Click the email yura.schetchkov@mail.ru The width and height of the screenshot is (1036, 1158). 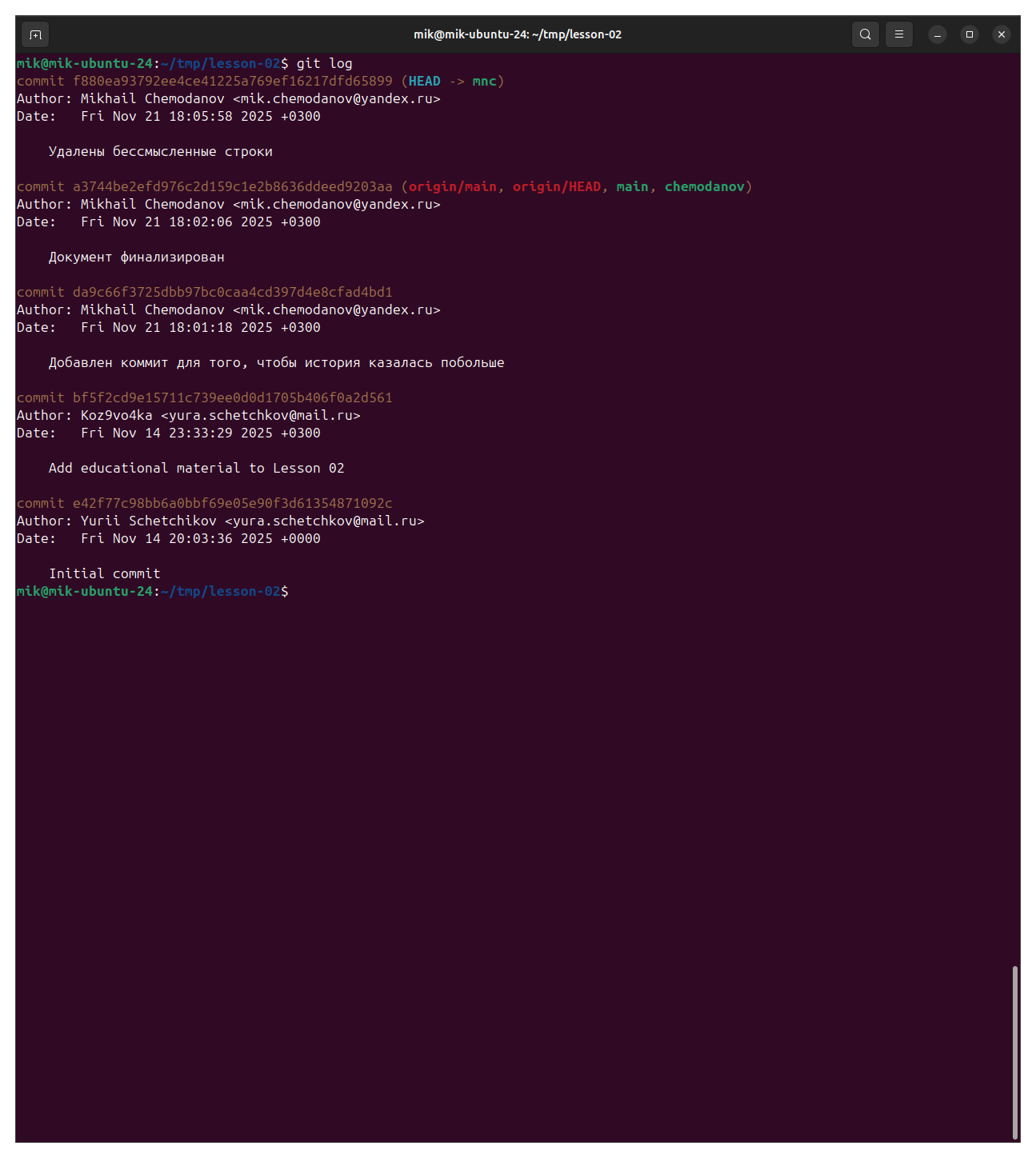264,415
